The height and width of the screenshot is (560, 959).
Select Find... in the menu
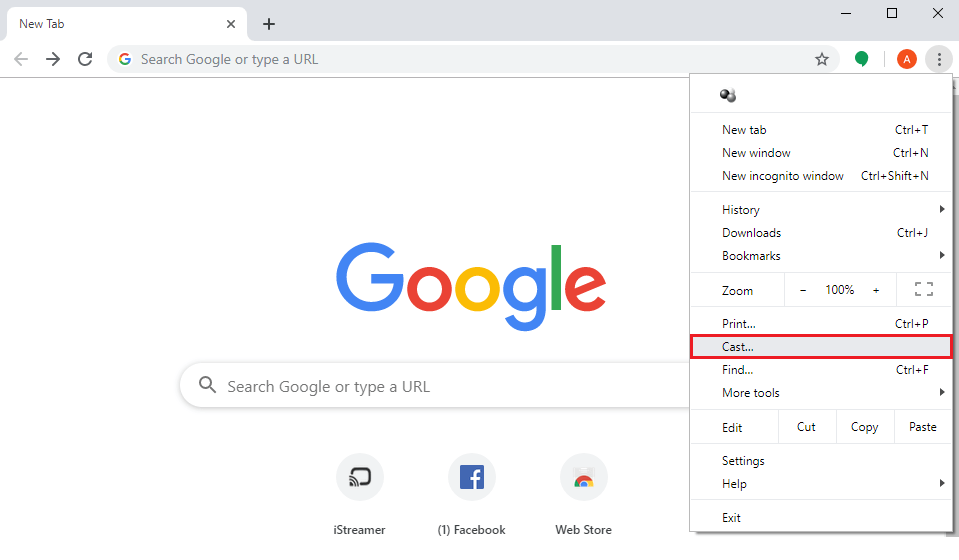[x=821, y=370]
